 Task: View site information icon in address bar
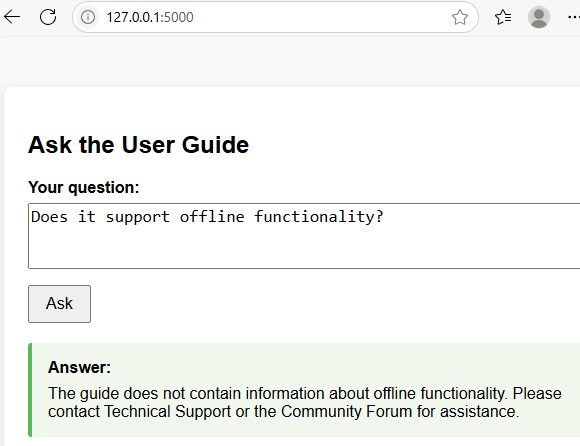point(88,17)
